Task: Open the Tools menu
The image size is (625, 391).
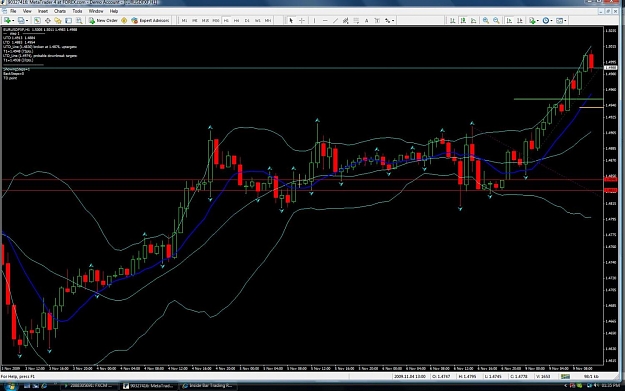Action: (x=77, y=11)
